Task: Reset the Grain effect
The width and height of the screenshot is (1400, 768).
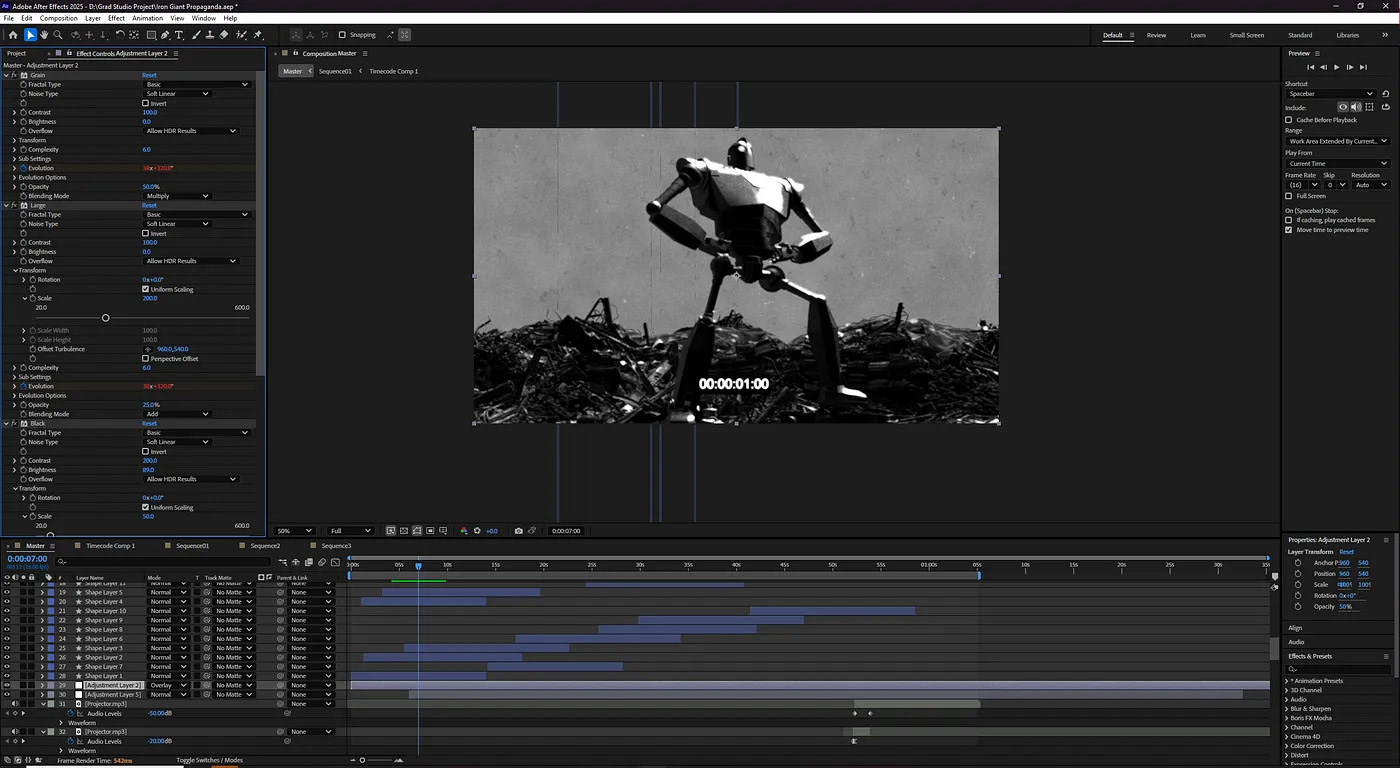Action: click(149, 75)
